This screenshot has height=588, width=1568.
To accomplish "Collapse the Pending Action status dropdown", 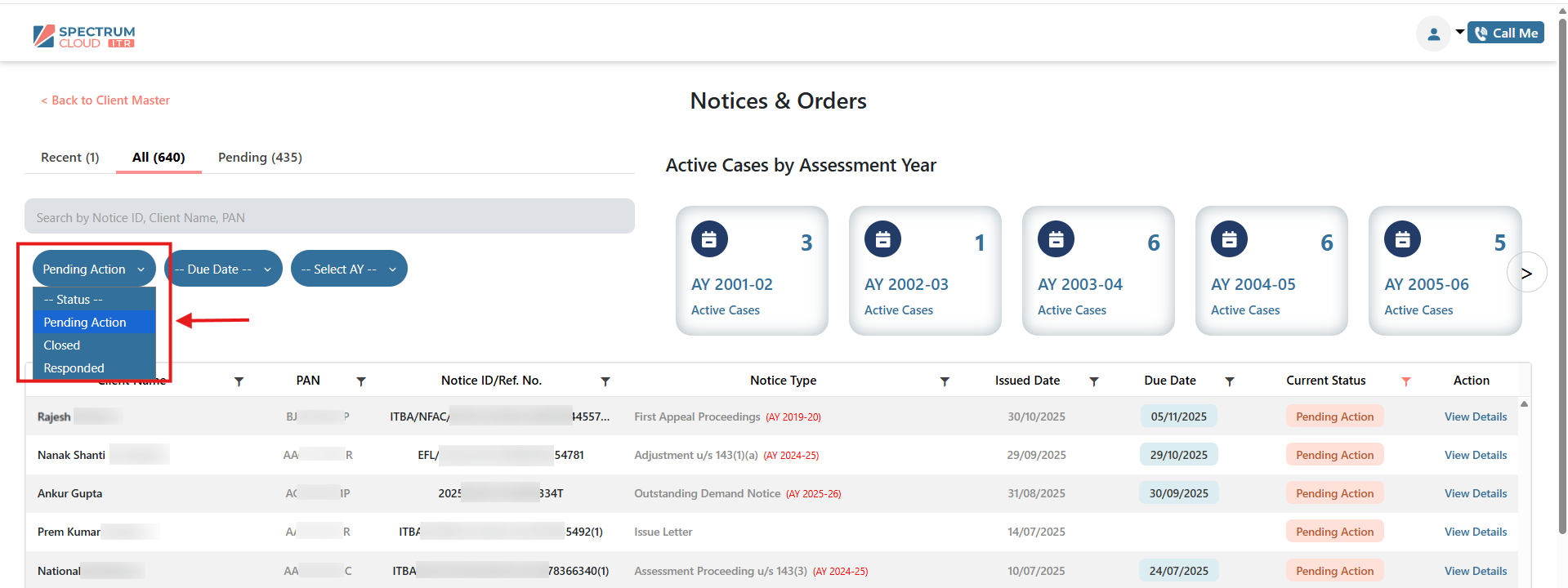I will click(94, 269).
